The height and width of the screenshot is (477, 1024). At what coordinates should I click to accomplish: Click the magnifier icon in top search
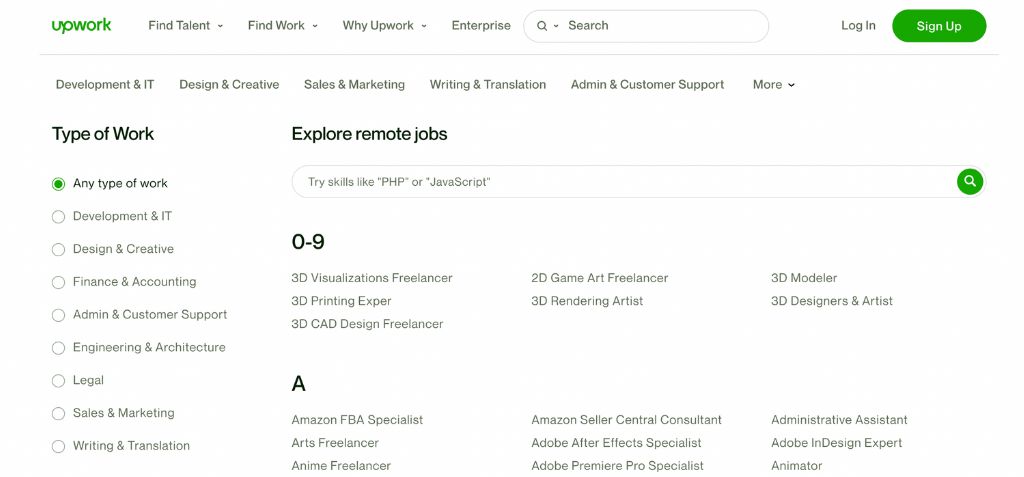point(542,26)
